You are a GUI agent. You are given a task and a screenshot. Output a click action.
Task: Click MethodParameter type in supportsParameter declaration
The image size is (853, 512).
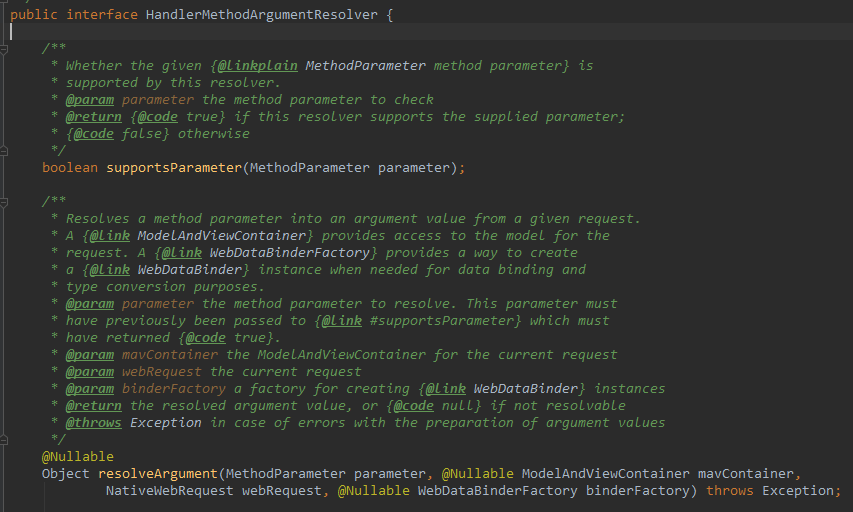pyautogui.click(x=310, y=168)
